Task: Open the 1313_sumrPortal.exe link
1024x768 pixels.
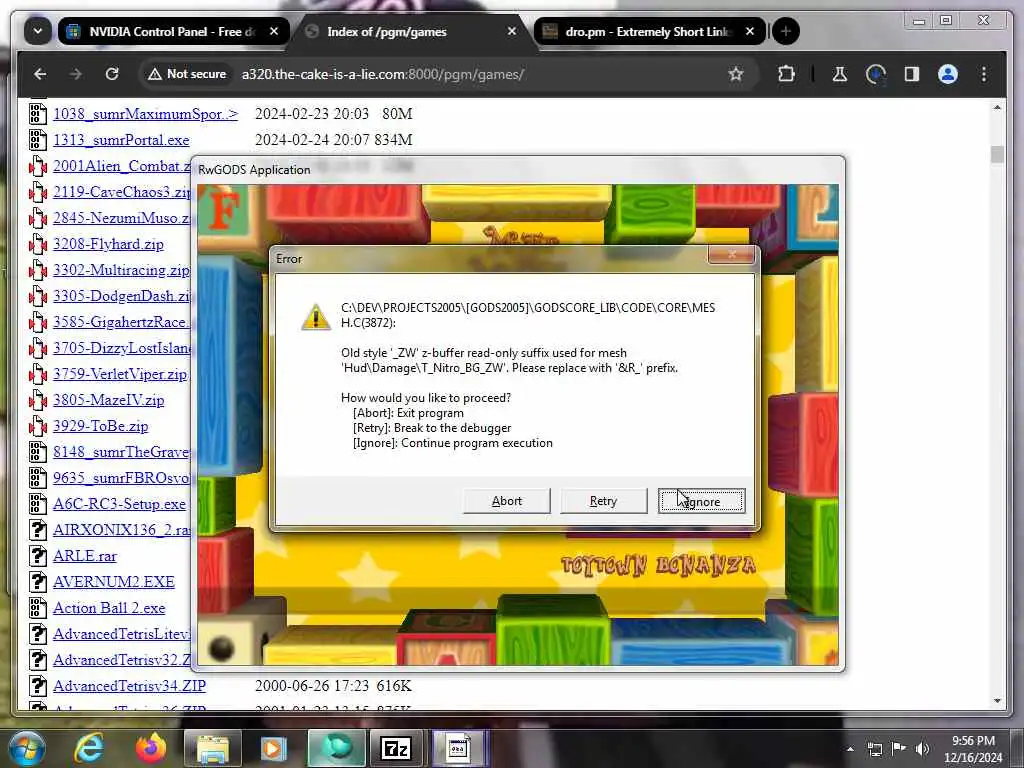Action: pos(121,140)
